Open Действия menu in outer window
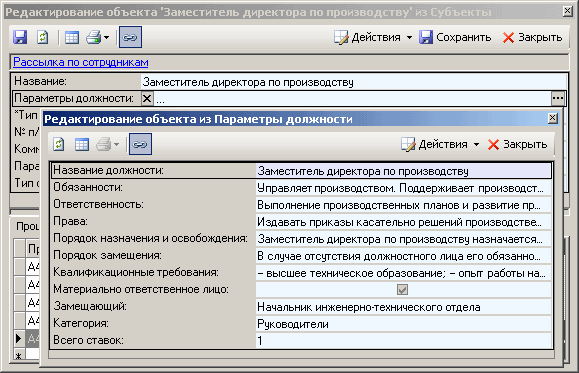Viewport: 579px width, 373px height. point(373,37)
